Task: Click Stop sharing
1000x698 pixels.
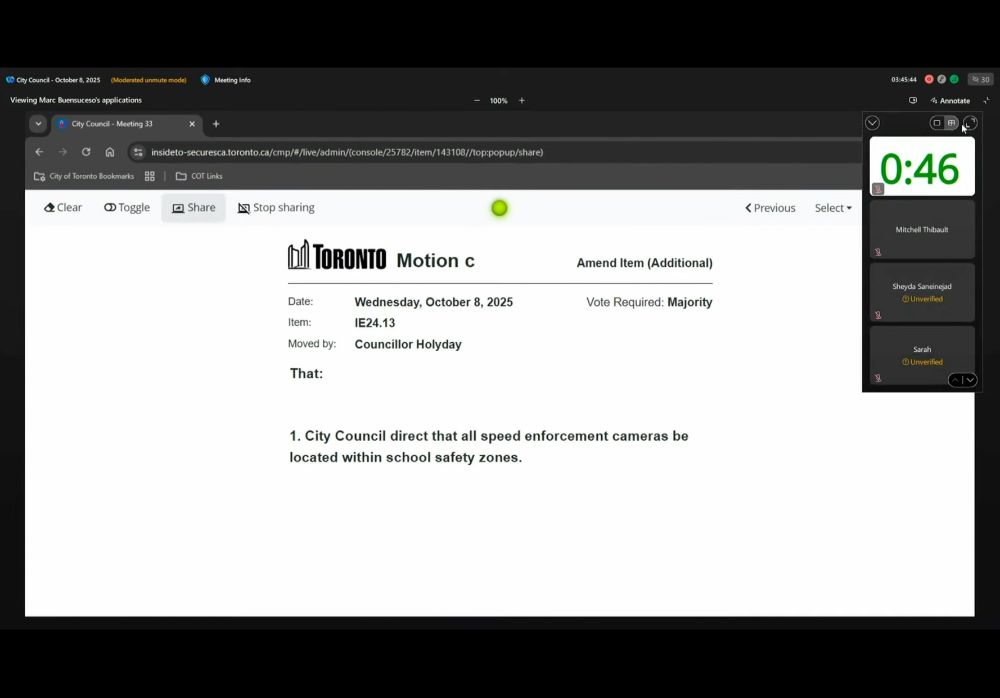Action: click(276, 207)
